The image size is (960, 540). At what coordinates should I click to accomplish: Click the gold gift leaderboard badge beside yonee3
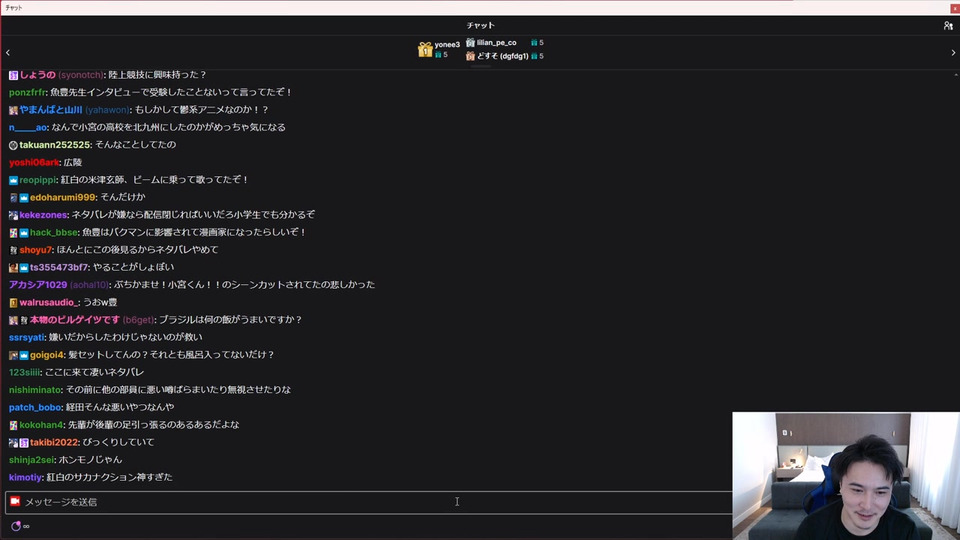coord(425,50)
